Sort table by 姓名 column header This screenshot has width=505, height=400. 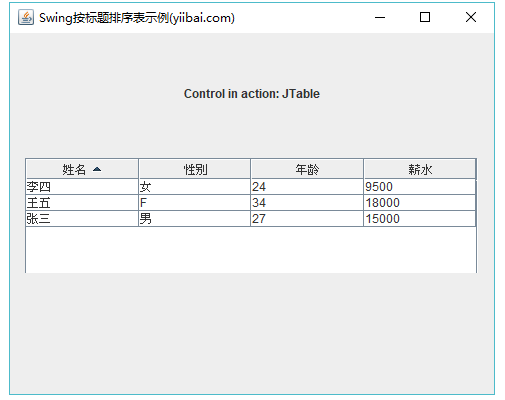pos(82,169)
